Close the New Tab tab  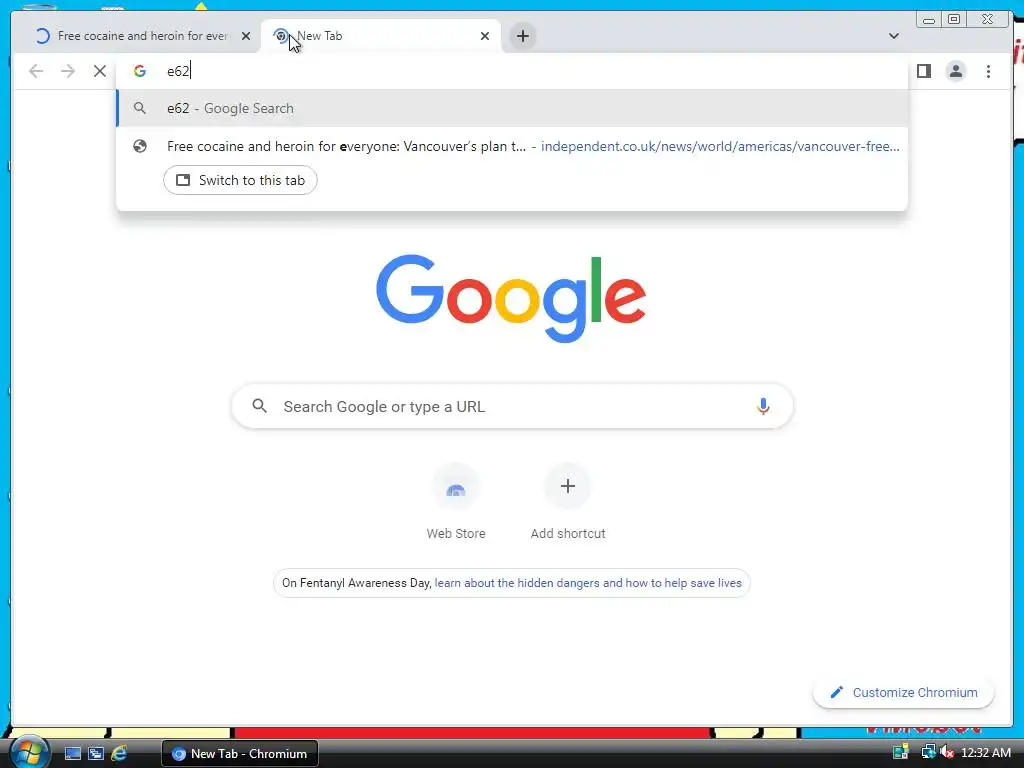tap(485, 36)
